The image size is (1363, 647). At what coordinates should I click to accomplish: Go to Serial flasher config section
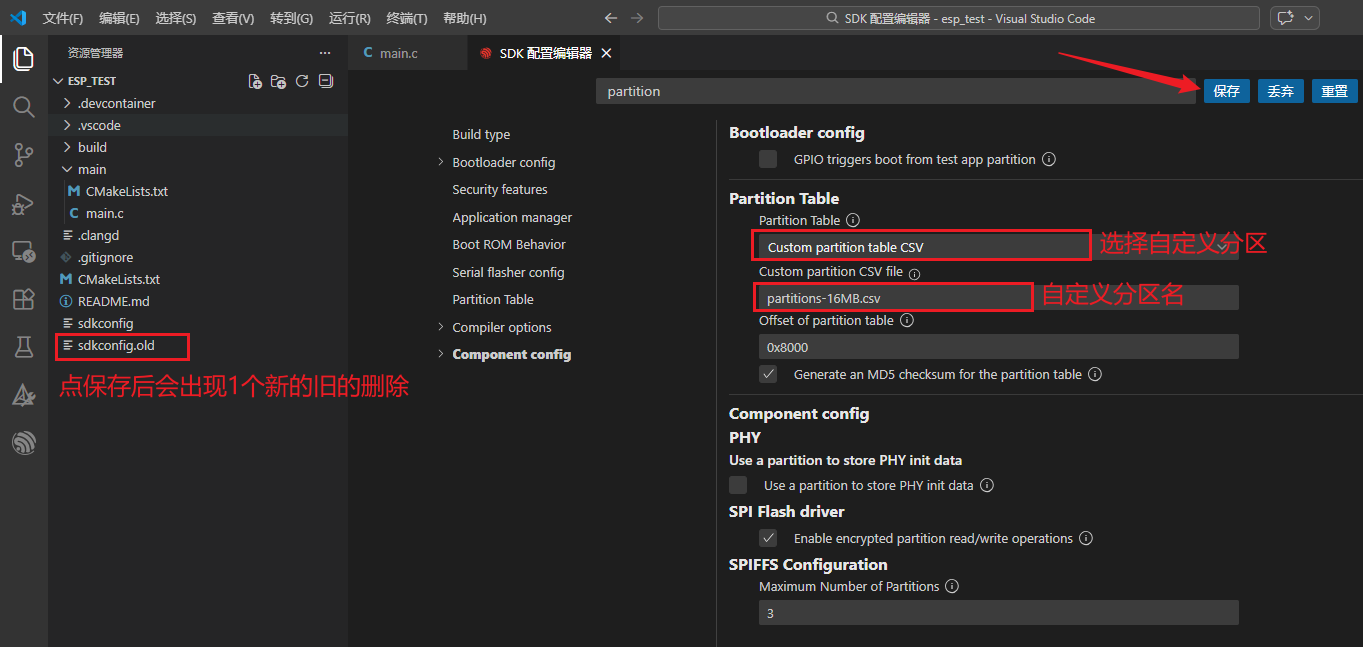pos(508,272)
